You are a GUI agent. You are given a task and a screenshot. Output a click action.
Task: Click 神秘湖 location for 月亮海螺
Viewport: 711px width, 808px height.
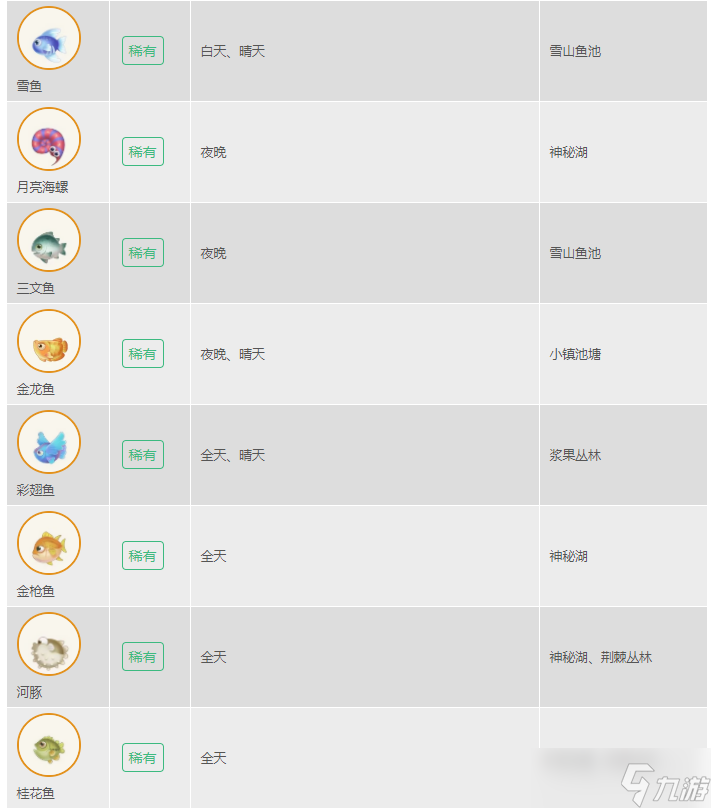point(568,152)
